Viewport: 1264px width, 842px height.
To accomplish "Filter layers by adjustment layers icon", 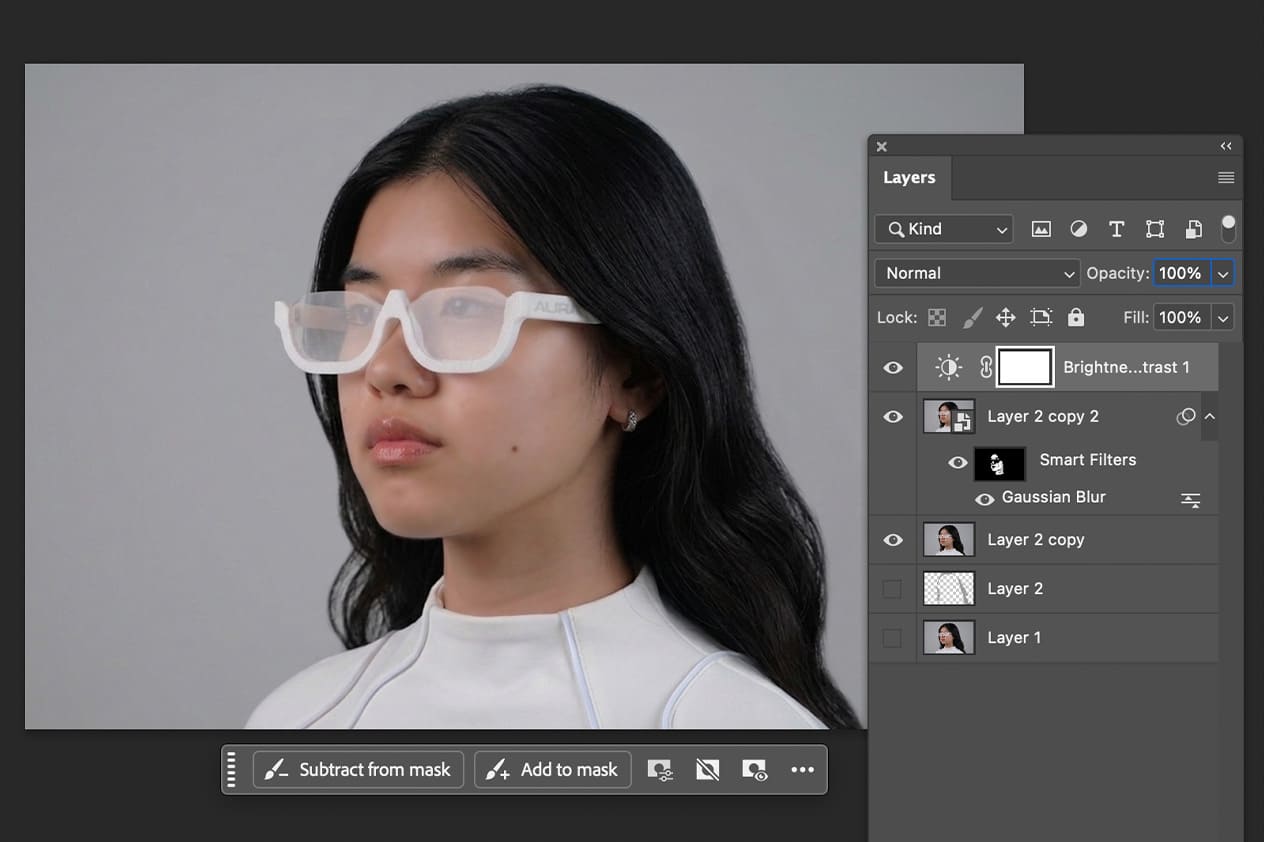I will 1079,229.
